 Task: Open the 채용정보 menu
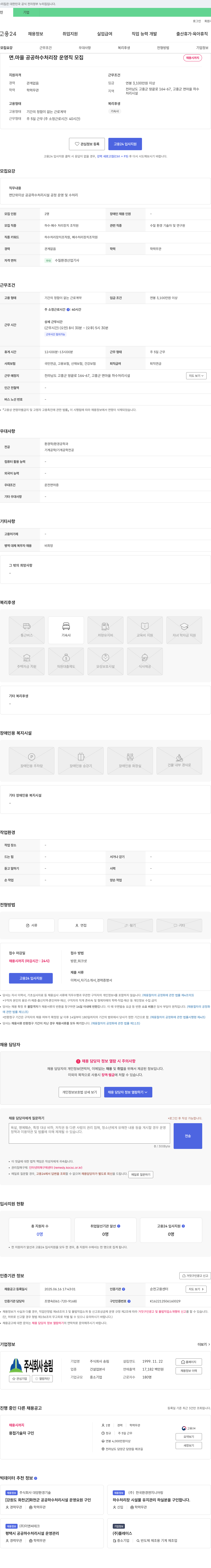click(x=35, y=34)
